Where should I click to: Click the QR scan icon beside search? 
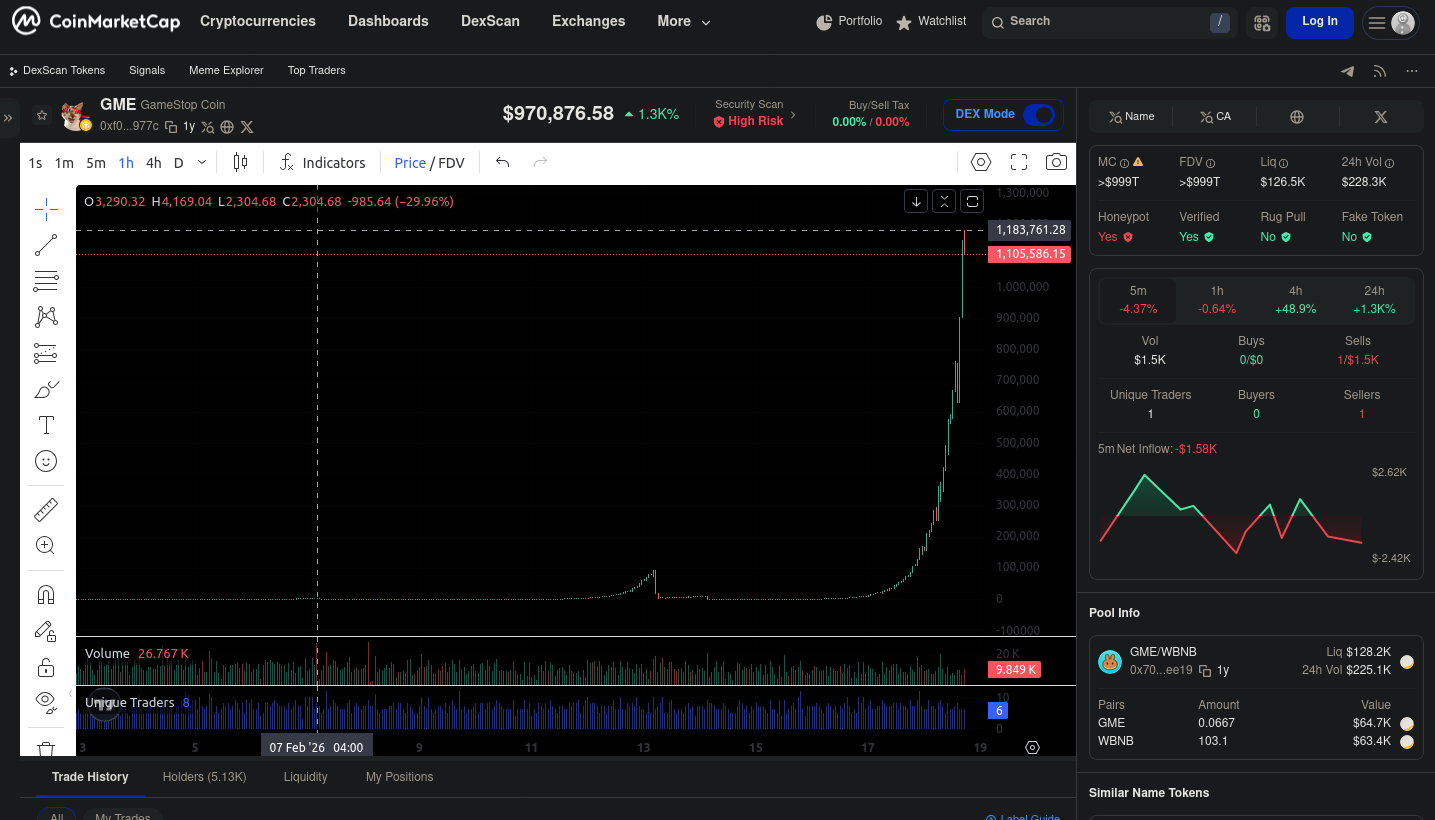1262,22
